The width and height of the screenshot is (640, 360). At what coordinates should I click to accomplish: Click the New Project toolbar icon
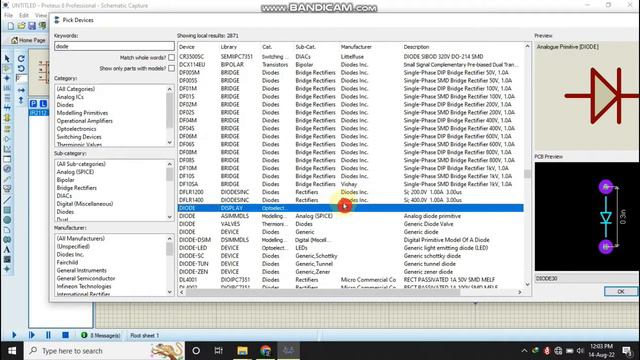(11, 26)
